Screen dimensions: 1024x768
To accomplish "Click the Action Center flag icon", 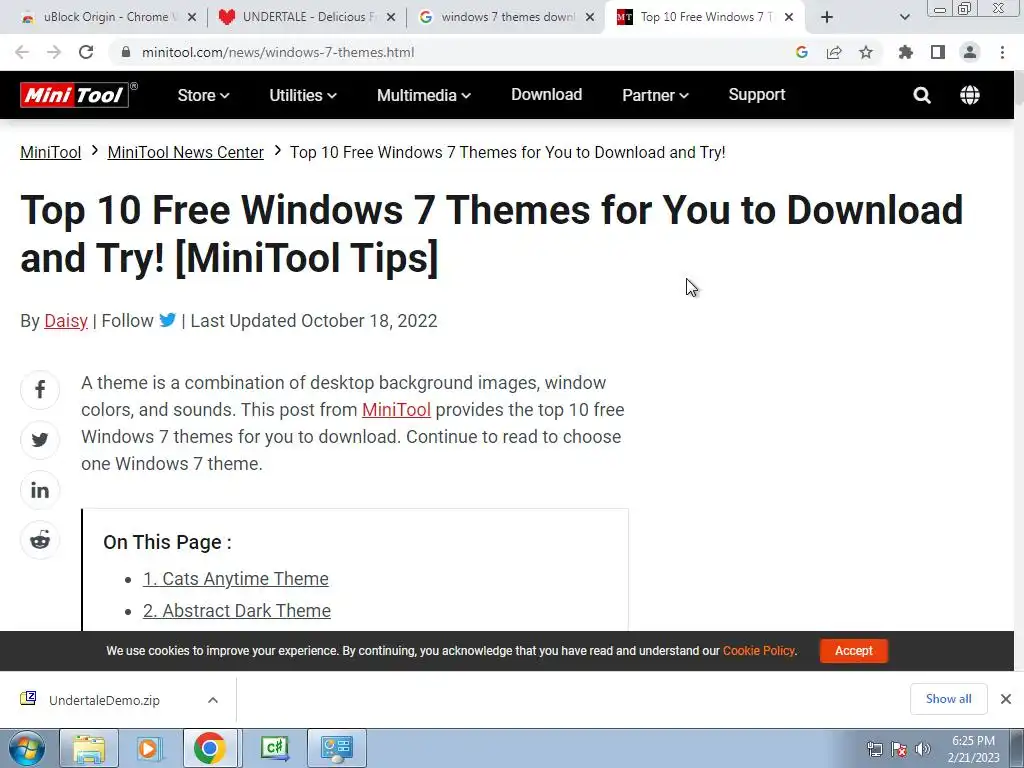I will 899,749.
